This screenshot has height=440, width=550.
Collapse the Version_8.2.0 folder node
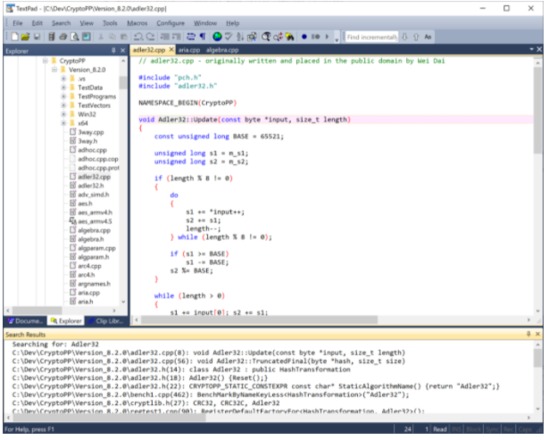click(x=54, y=70)
